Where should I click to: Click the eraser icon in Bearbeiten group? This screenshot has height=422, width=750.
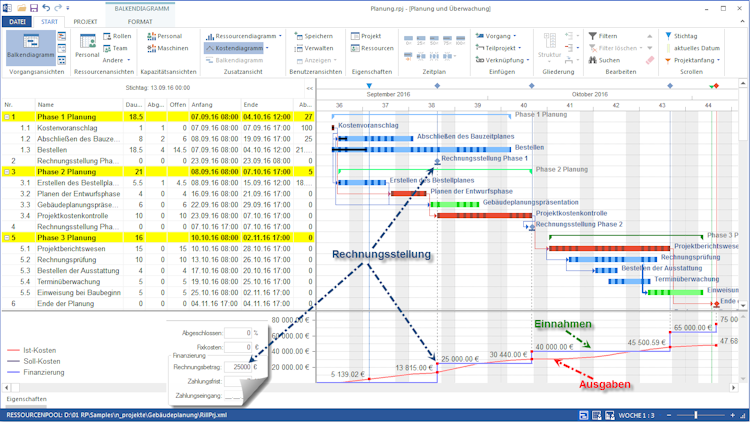coord(650,60)
